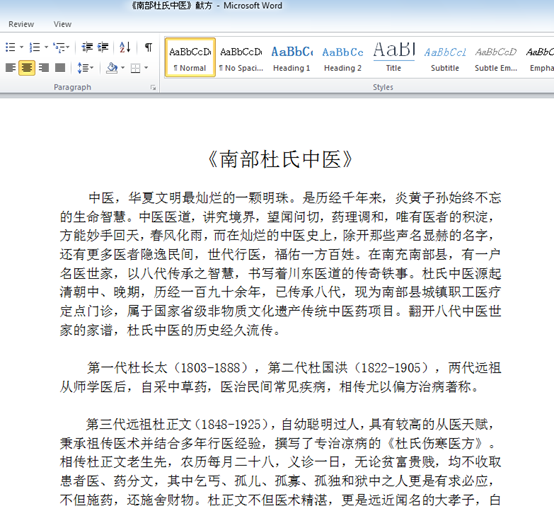This screenshot has height=511, width=554.
Task: Switch to the Review tab
Action: 21,24
